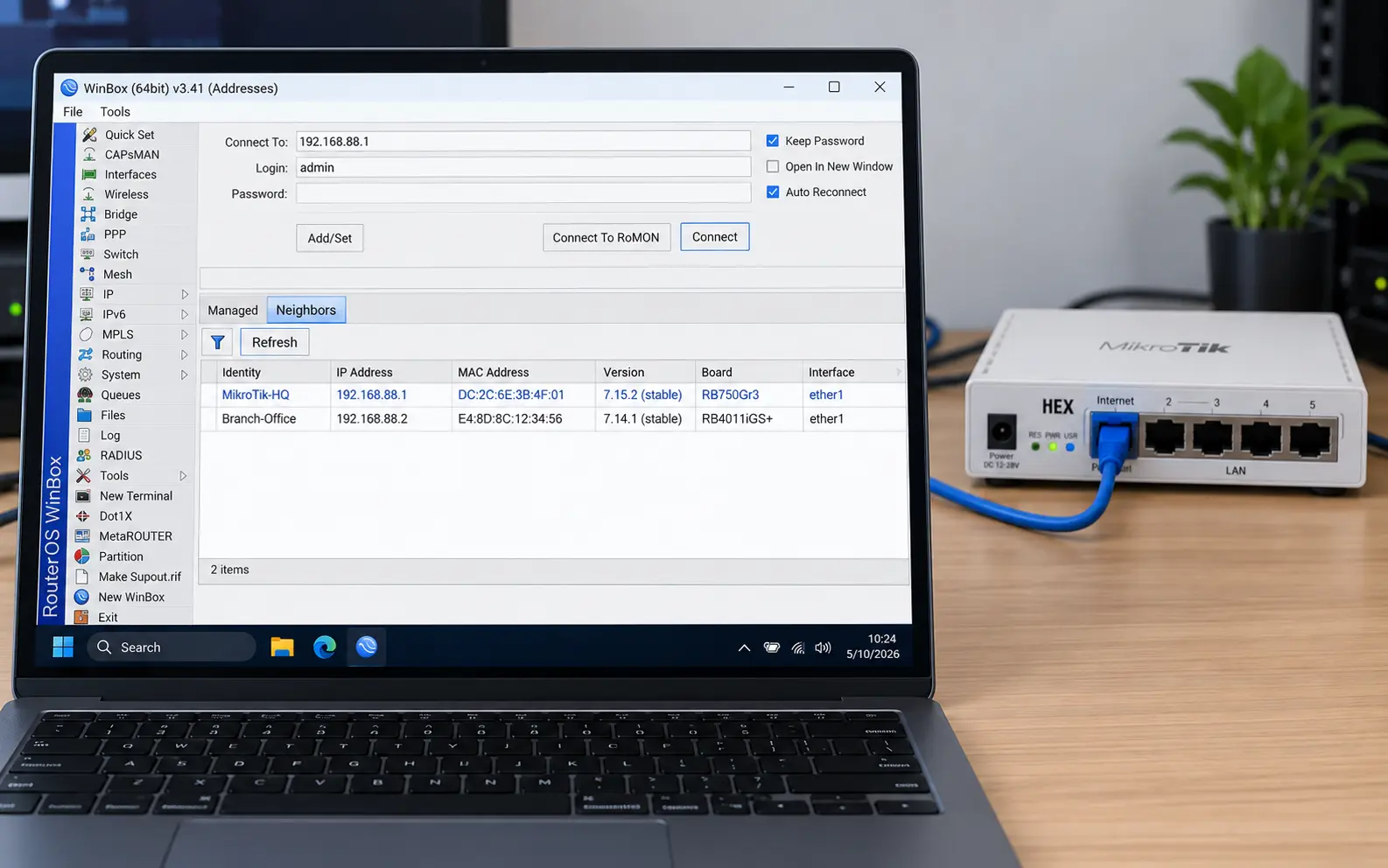Expand the IP submenu arrow
Image resolution: width=1388 pixels, height=868 pixels.
click(185, 294)
